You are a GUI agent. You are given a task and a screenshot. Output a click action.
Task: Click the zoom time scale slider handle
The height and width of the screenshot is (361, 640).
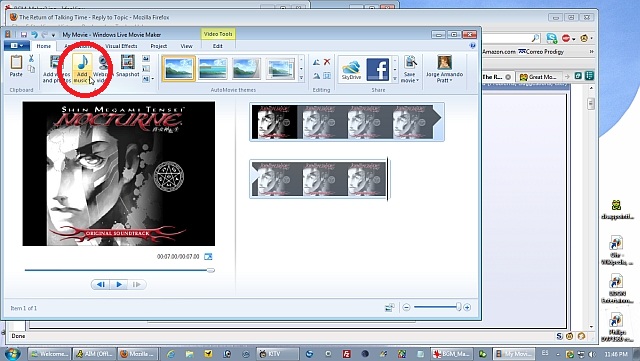pyautogui.click(x=458, y=307)
